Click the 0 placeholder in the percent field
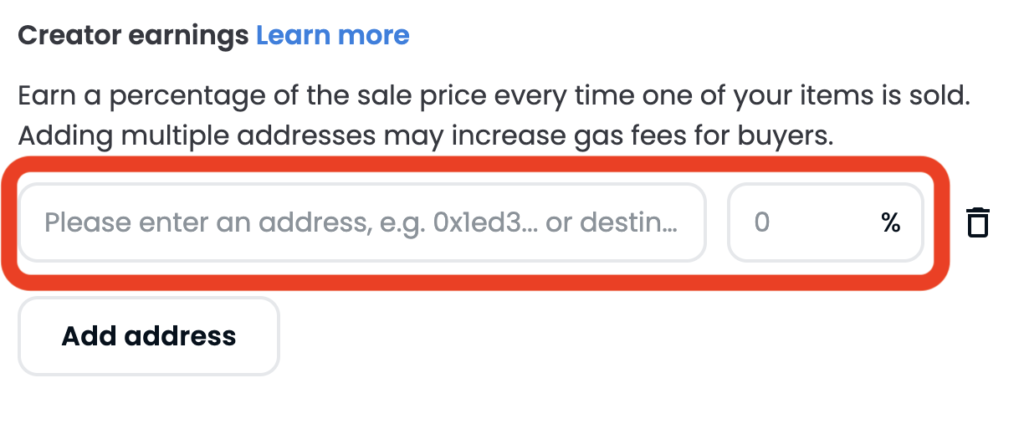1024x429 pixels. pos(762,222)
